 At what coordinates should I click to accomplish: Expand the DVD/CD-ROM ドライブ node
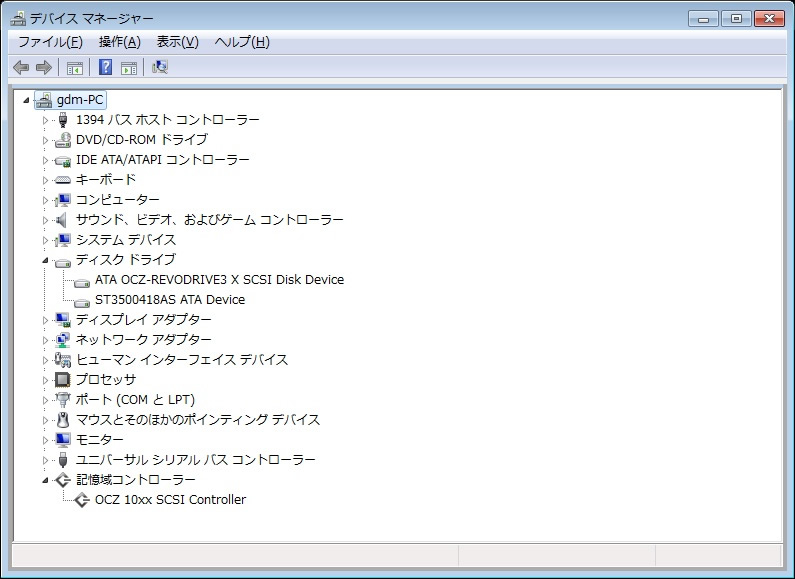45,140
